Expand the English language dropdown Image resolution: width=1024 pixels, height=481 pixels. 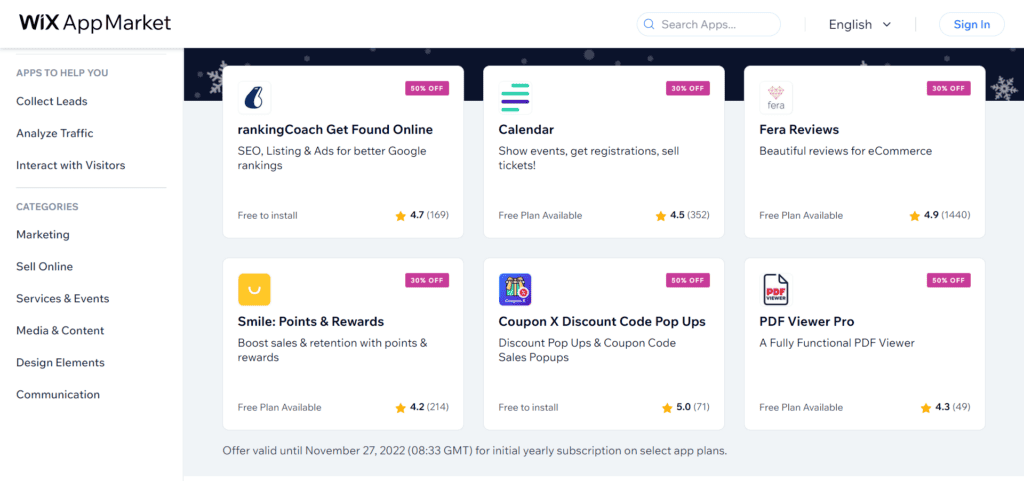[x=860, y=24]
